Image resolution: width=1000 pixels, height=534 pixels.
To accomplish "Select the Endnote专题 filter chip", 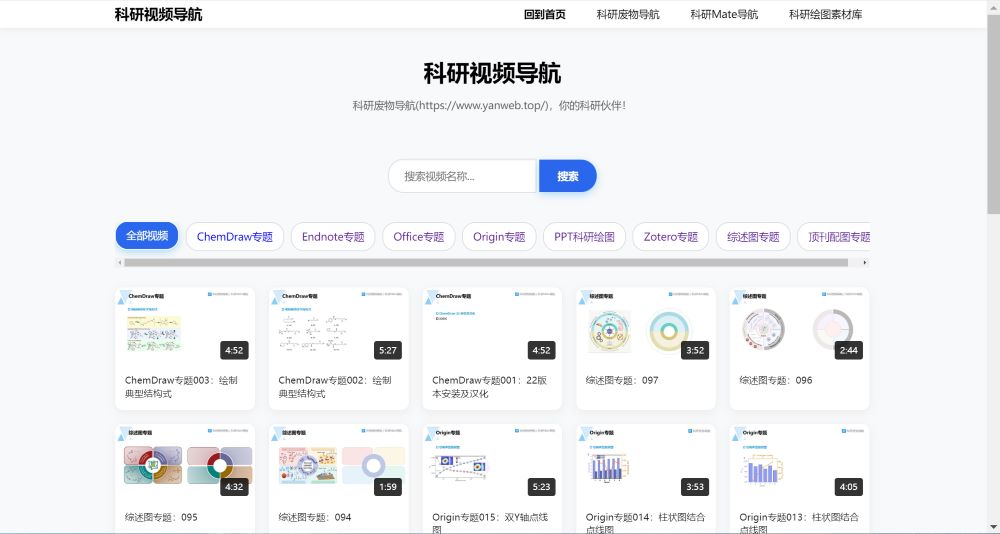I will pos(333,237).
